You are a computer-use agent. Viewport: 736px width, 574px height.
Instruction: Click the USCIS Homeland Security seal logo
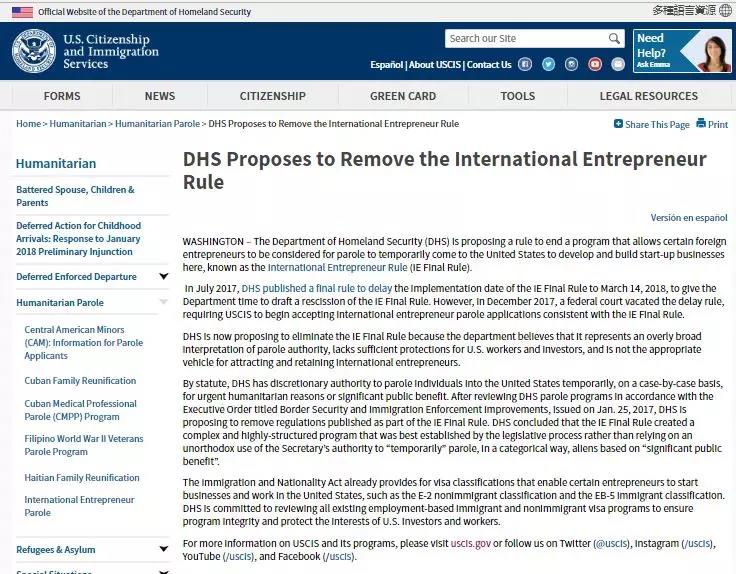[x=34, y=51]
